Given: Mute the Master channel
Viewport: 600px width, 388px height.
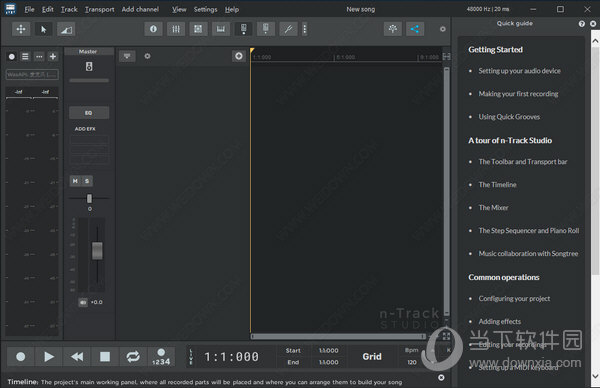Looking at the screenshot, I should tap(75, 181).
